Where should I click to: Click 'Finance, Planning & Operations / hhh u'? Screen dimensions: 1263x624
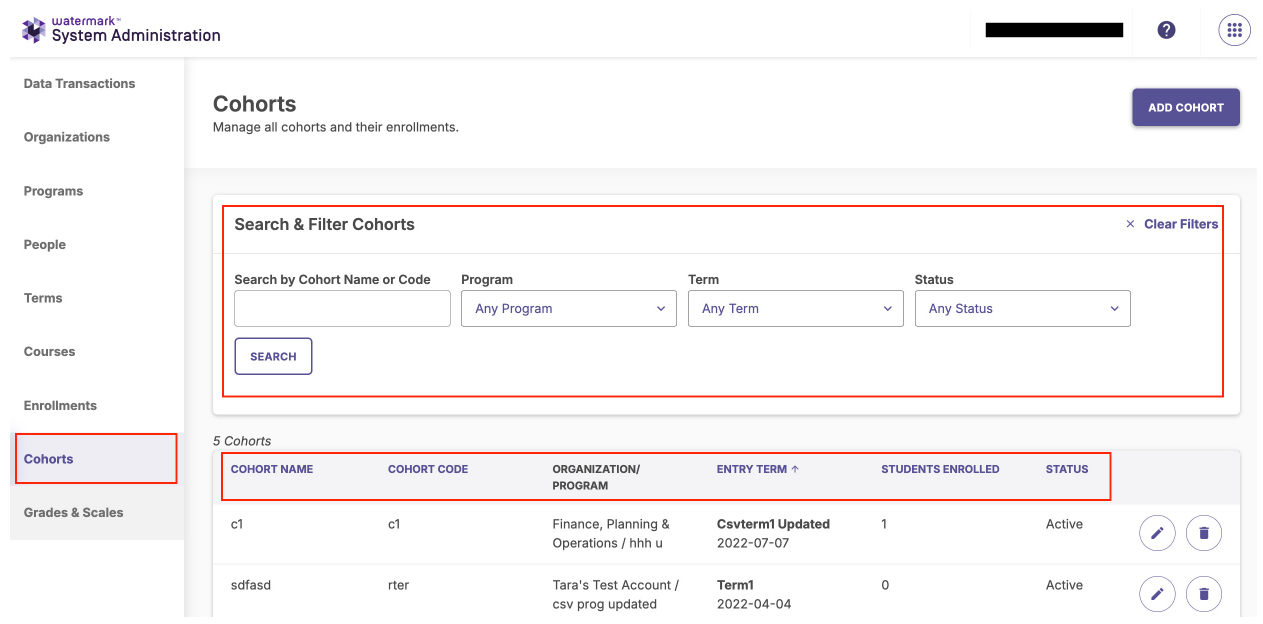pyautogui.click(x=611, y=534)
